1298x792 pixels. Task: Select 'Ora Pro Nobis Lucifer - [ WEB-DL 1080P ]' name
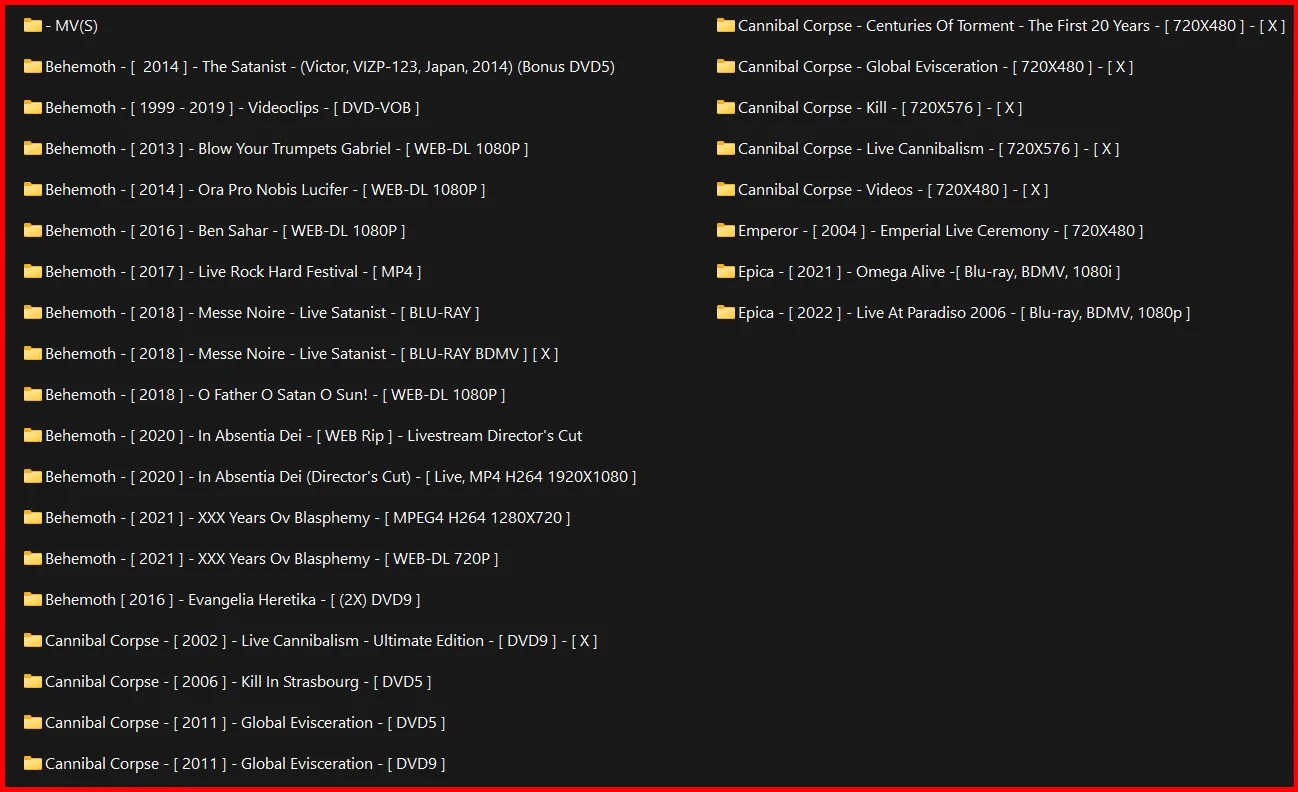coord(265,190)
